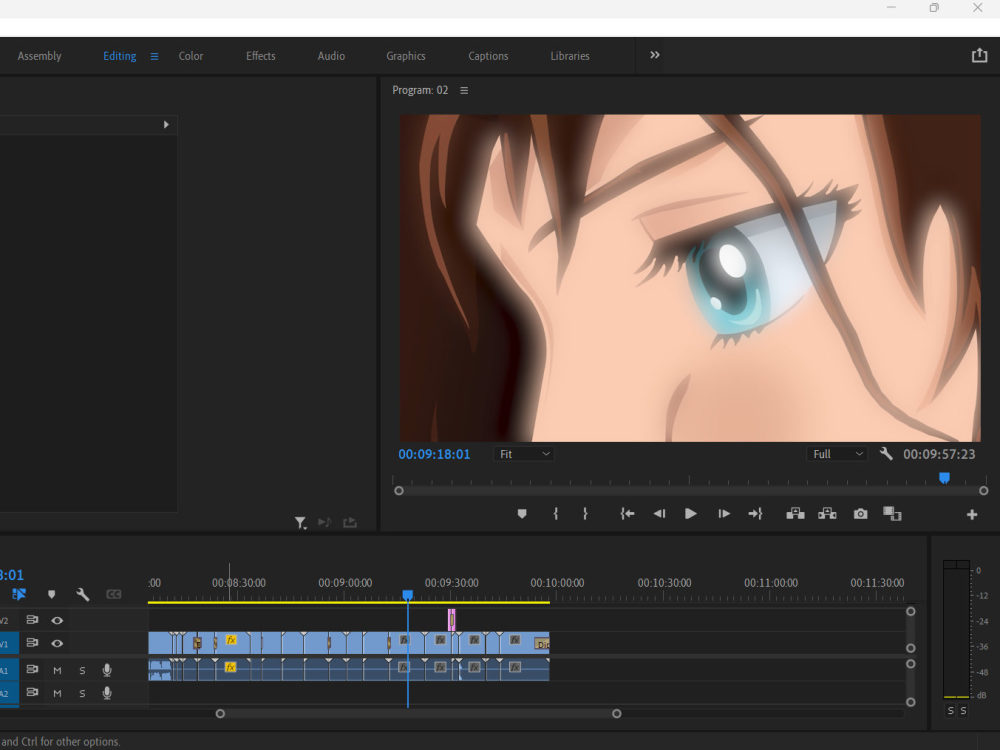Click the Mark In button
1000x750 pixels.
pyautogui.click(x=555, y=513)
